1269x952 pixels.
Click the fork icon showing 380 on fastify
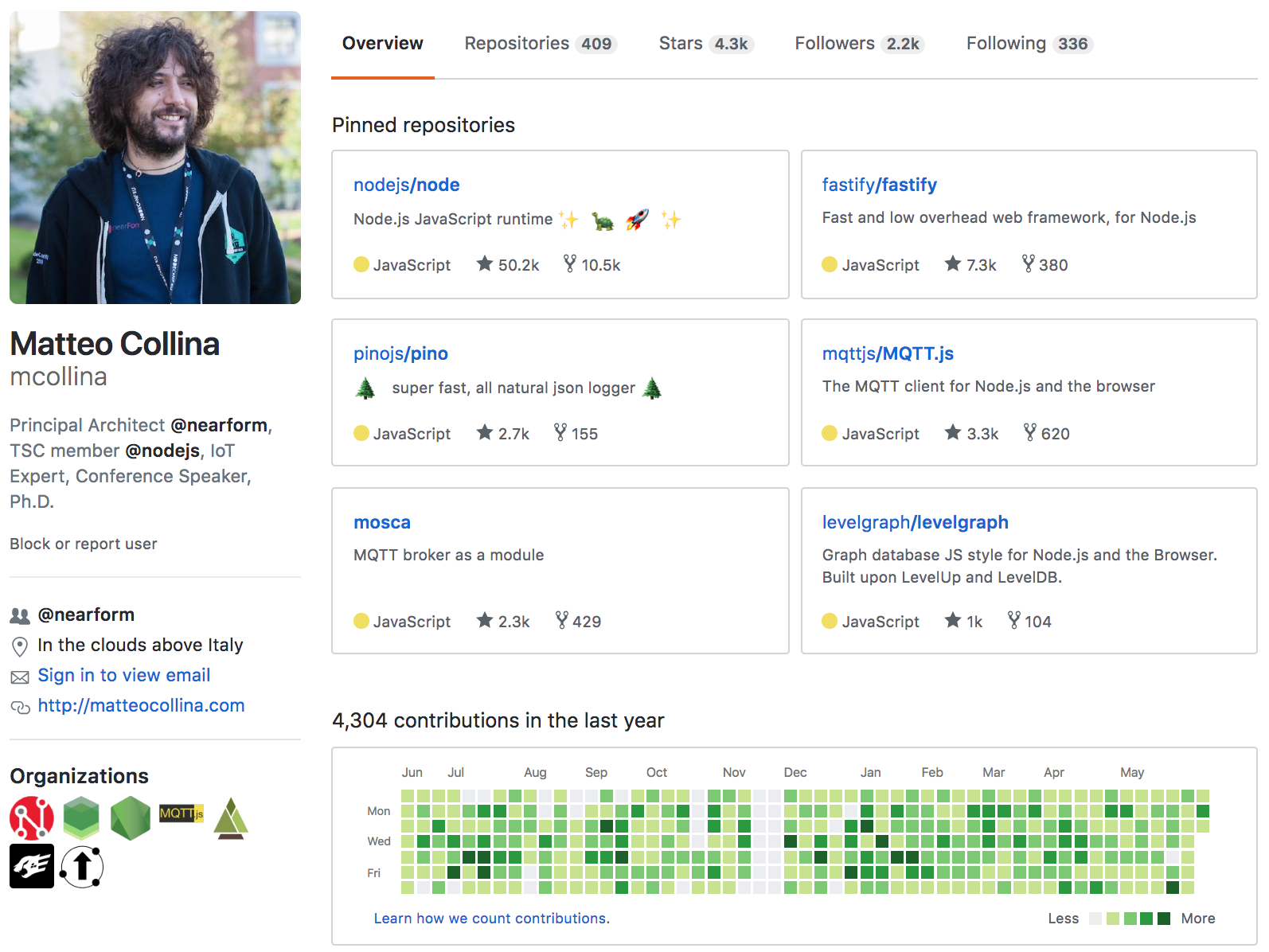[x=1029, y=263]
